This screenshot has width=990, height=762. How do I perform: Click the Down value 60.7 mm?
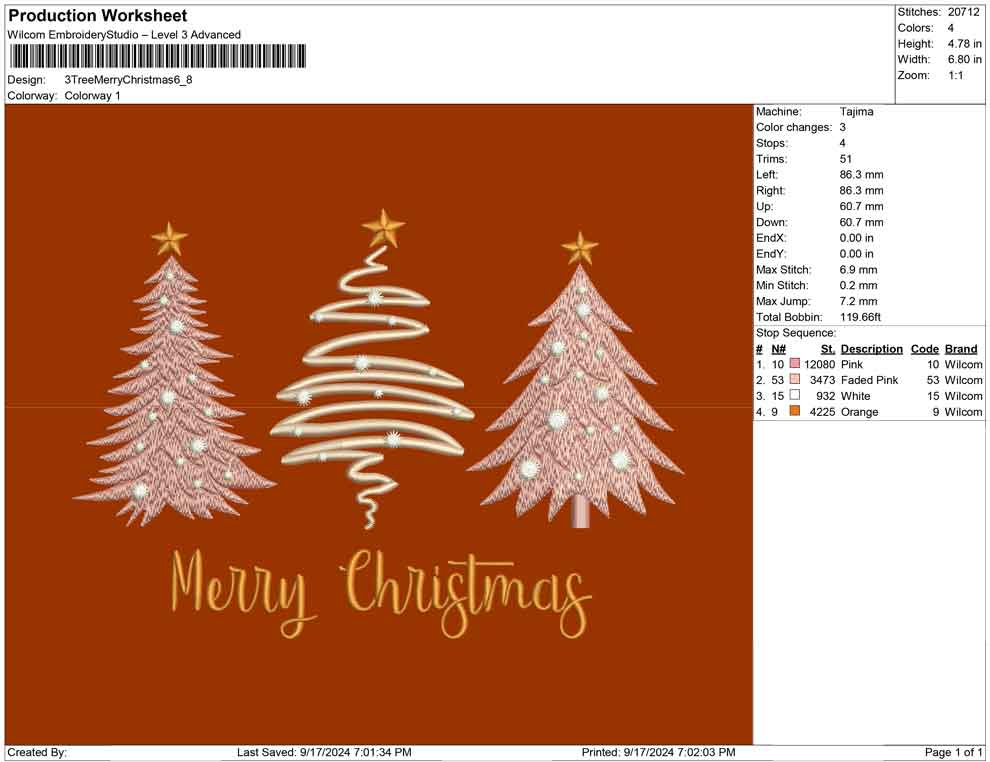(861, 222)
